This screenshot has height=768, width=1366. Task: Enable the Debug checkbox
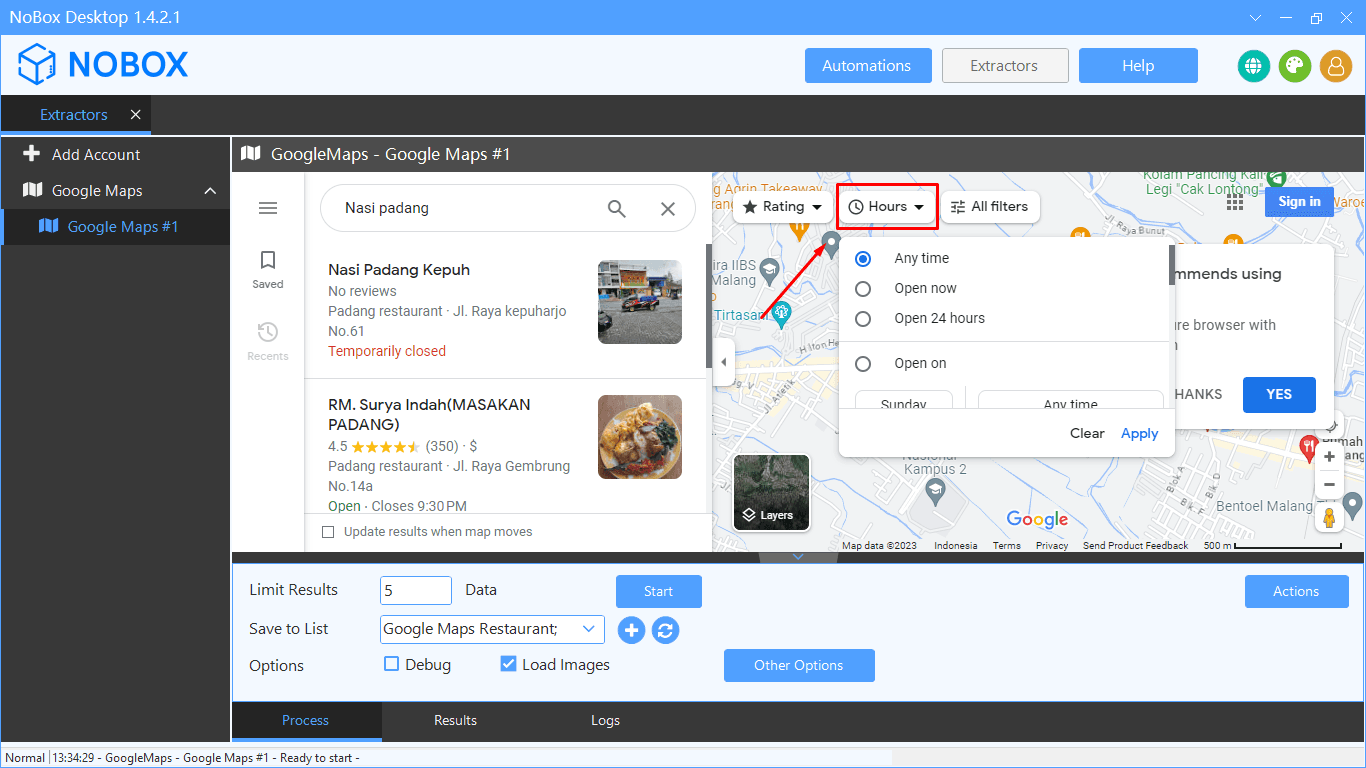(x=392, y=664)
